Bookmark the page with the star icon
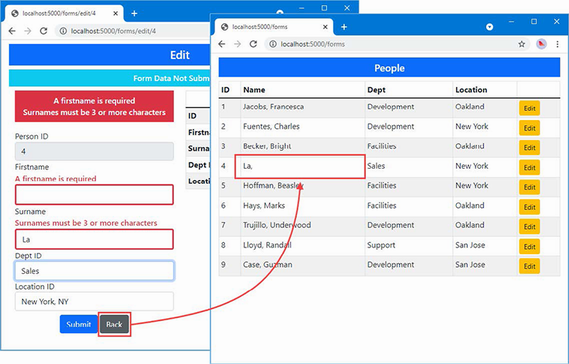This screenshot has width=569, height=364. pyautogui.click(x=521, y=44)
